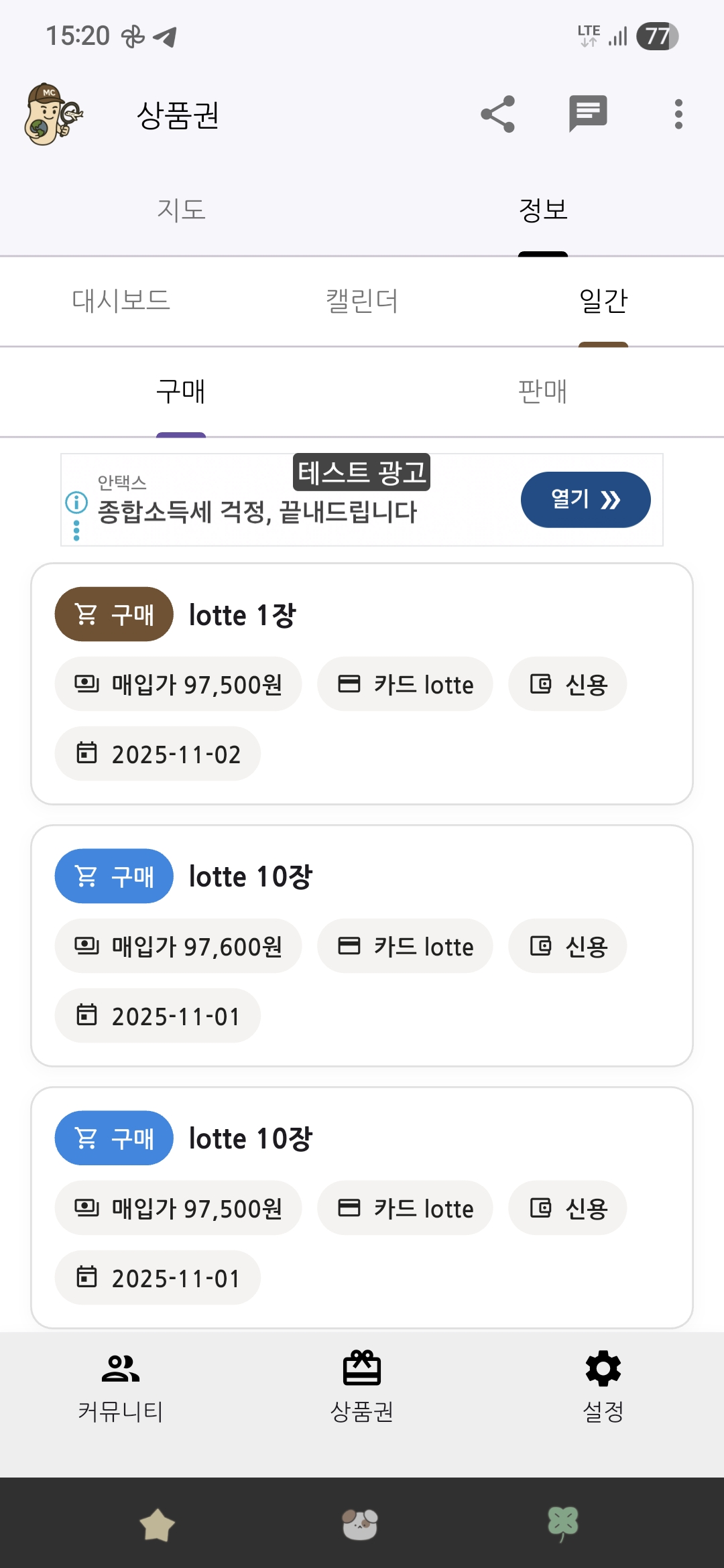The height and width of the screenshot is (1568, 724).
Task: Tap the puppy face icon
Action: tap(360, 1524)
